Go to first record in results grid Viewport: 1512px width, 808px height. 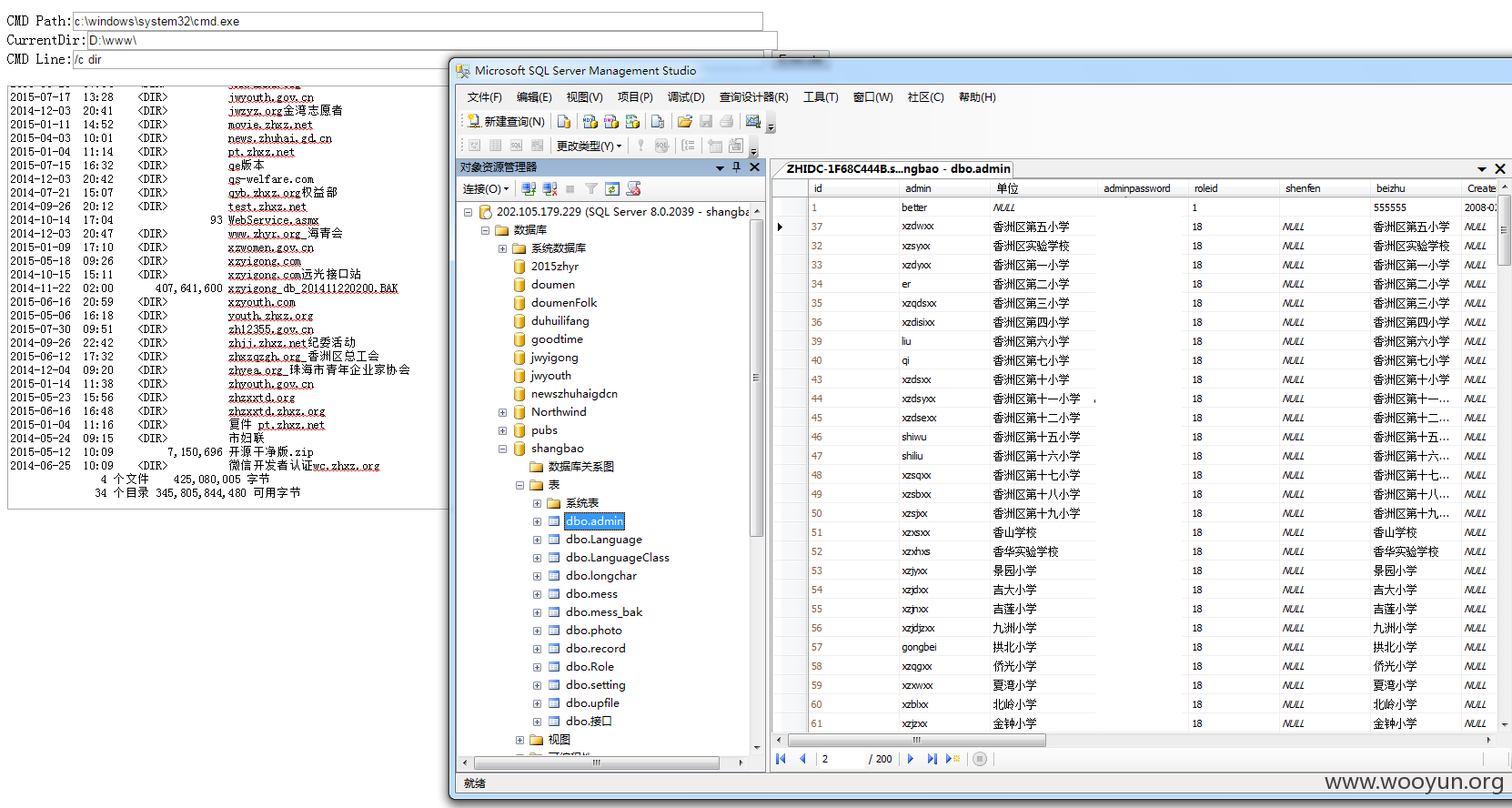[781, 759]
